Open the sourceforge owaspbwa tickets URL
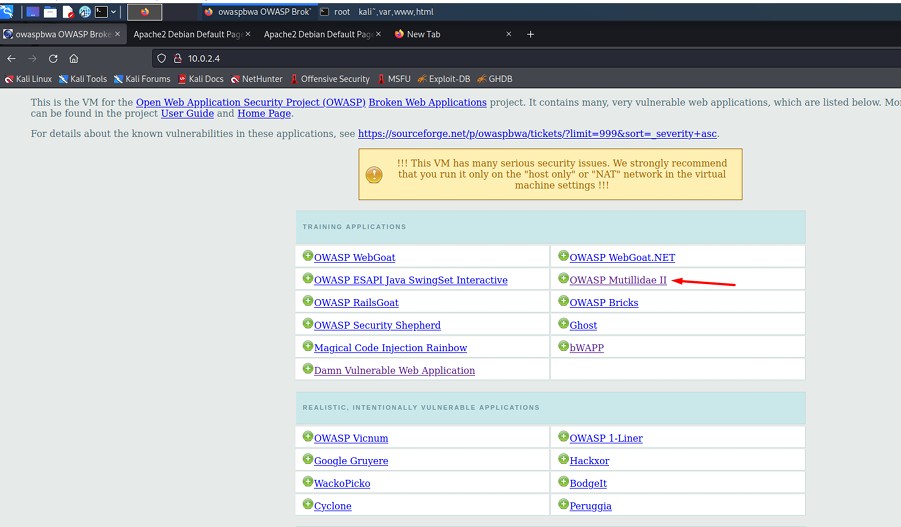 [537, 134]
